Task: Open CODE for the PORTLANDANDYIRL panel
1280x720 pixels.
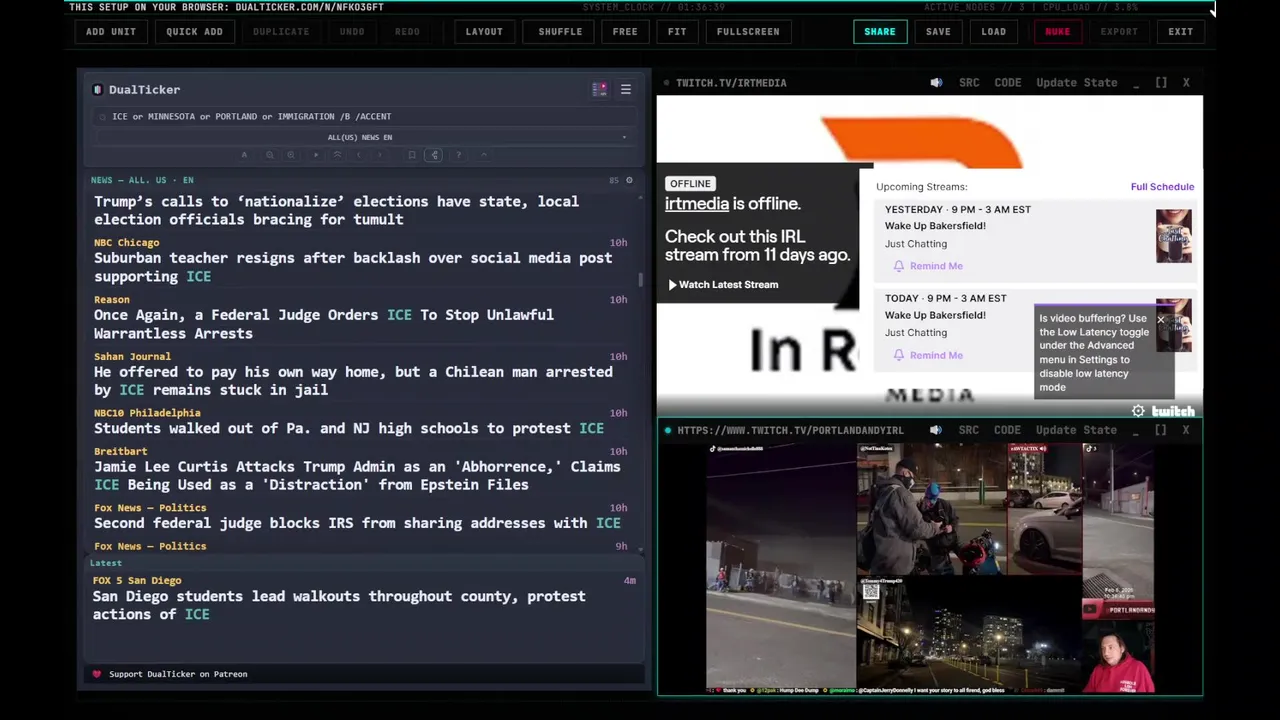Action: tap(1007, 430)
